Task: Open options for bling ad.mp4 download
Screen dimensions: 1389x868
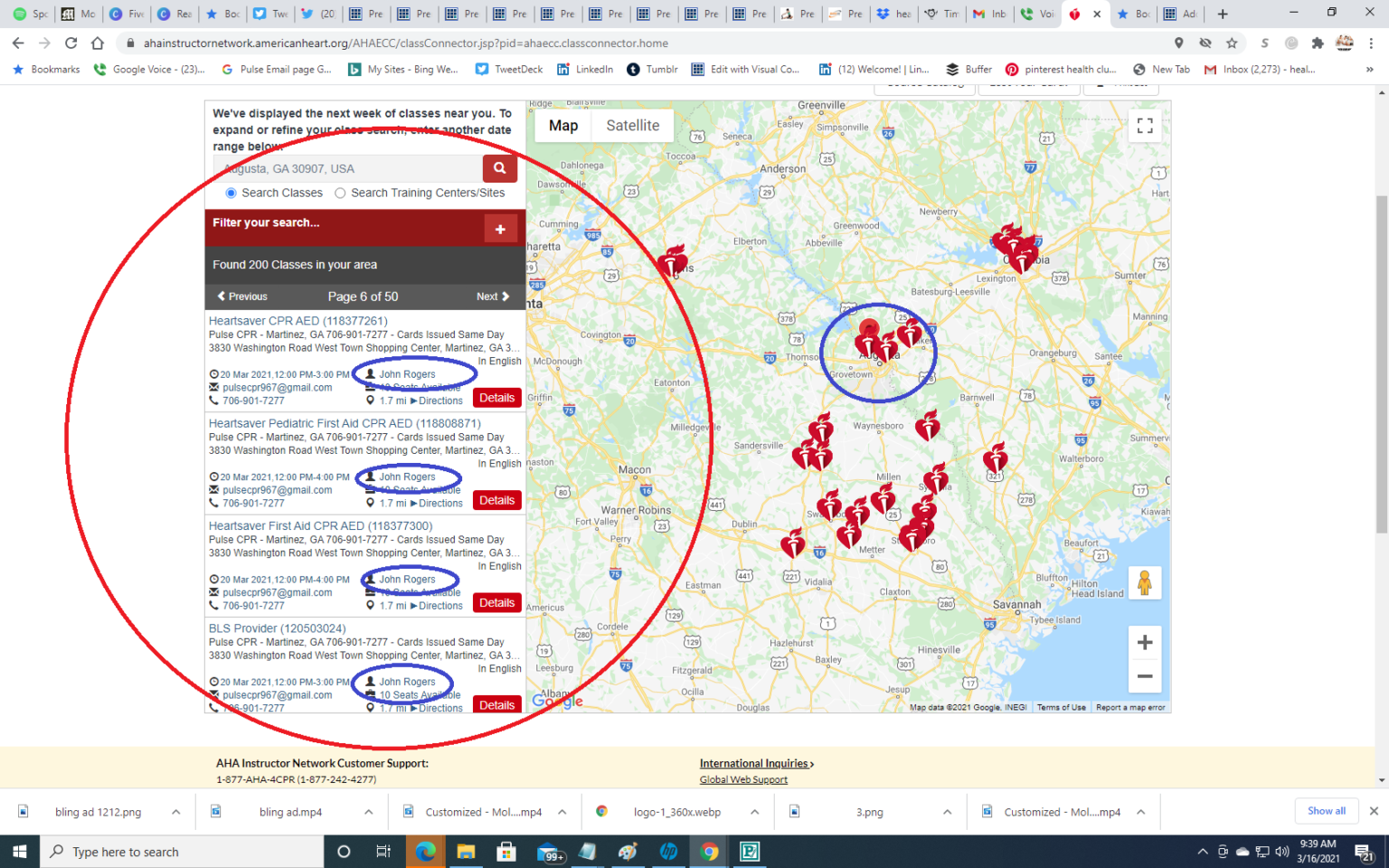Action: pyautogui.click(x=369, y=812)
